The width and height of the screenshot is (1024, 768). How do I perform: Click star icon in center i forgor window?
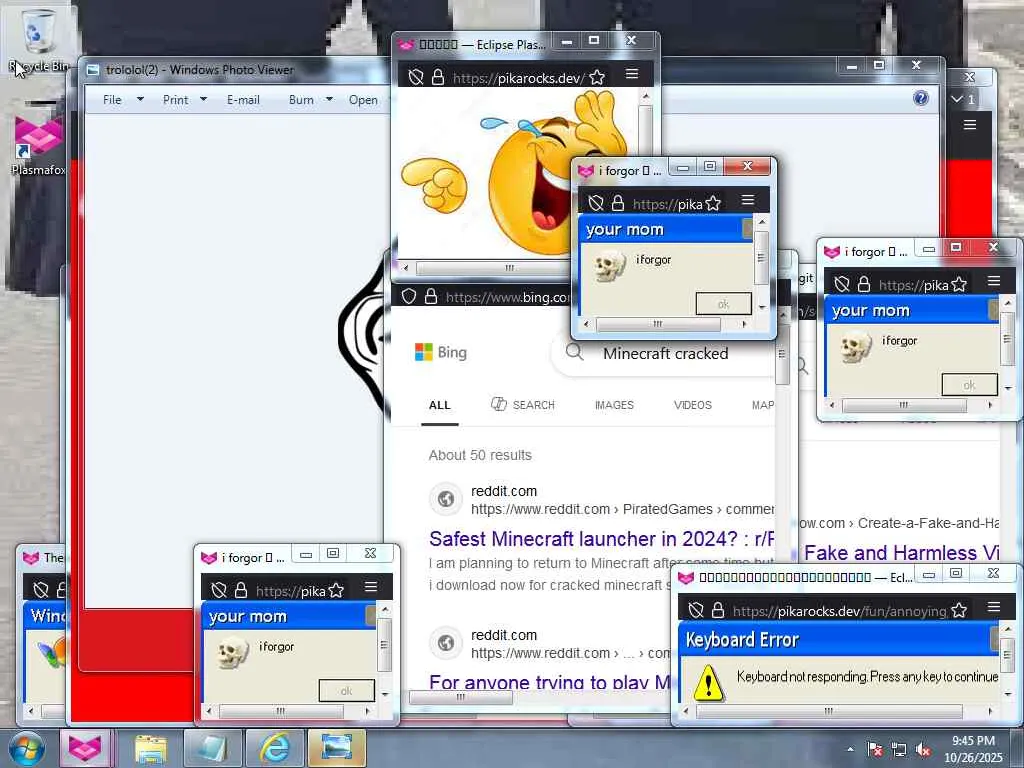[x=713, y=204]
